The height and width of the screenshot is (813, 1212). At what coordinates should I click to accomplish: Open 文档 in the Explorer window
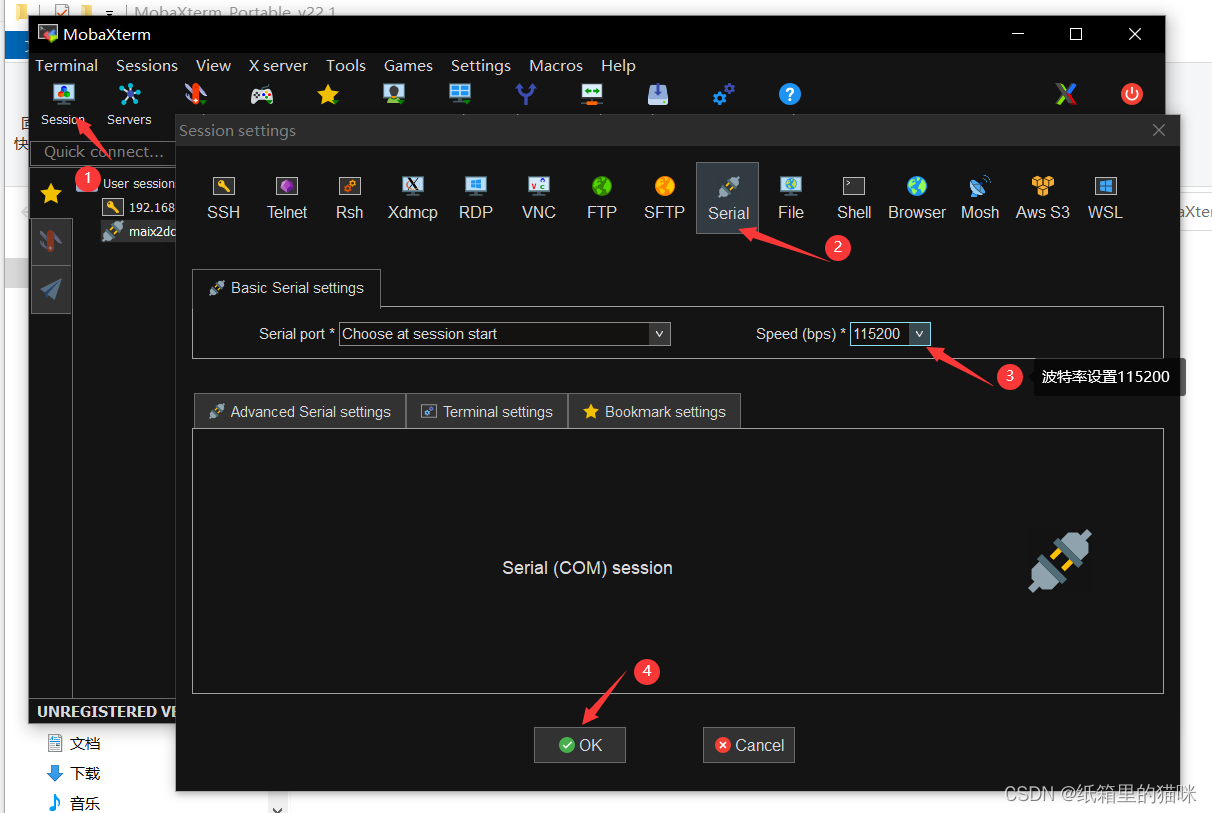(x=74, y=743)
